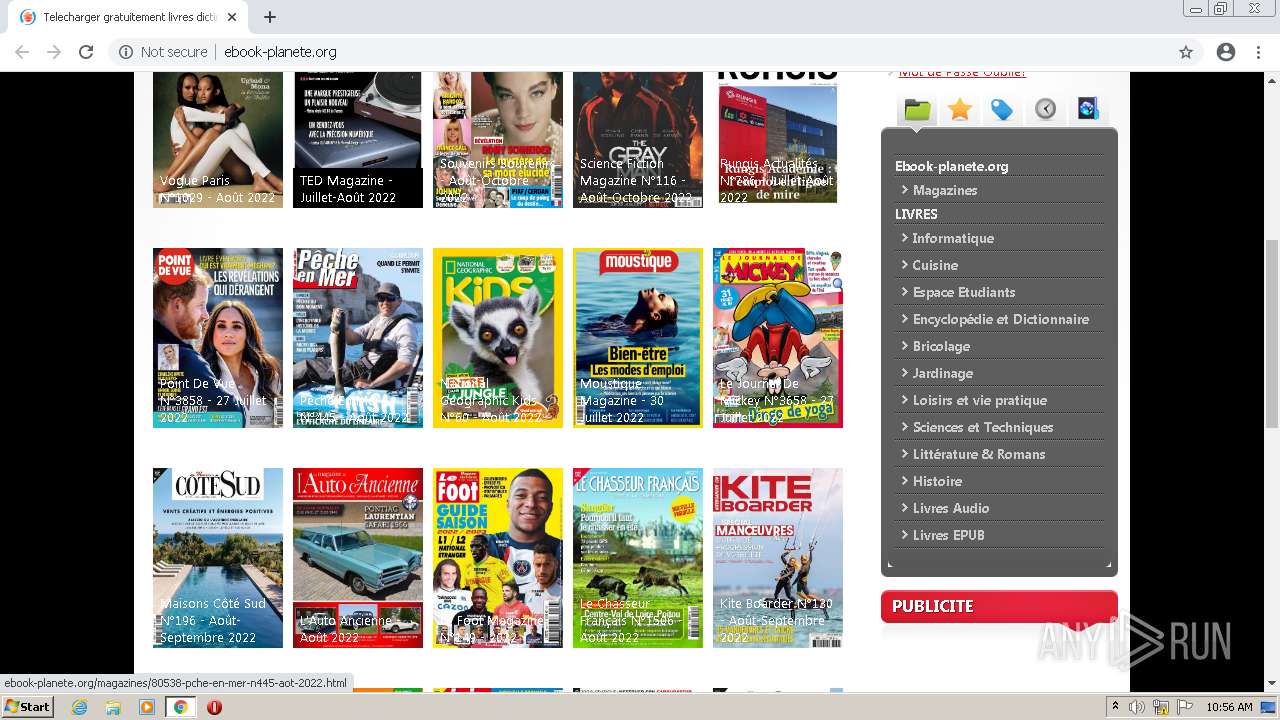Viewport: 1280px width, 720px height.
Task: Open Internet Explorer from taskbar
Action: [x=79, y=707]
